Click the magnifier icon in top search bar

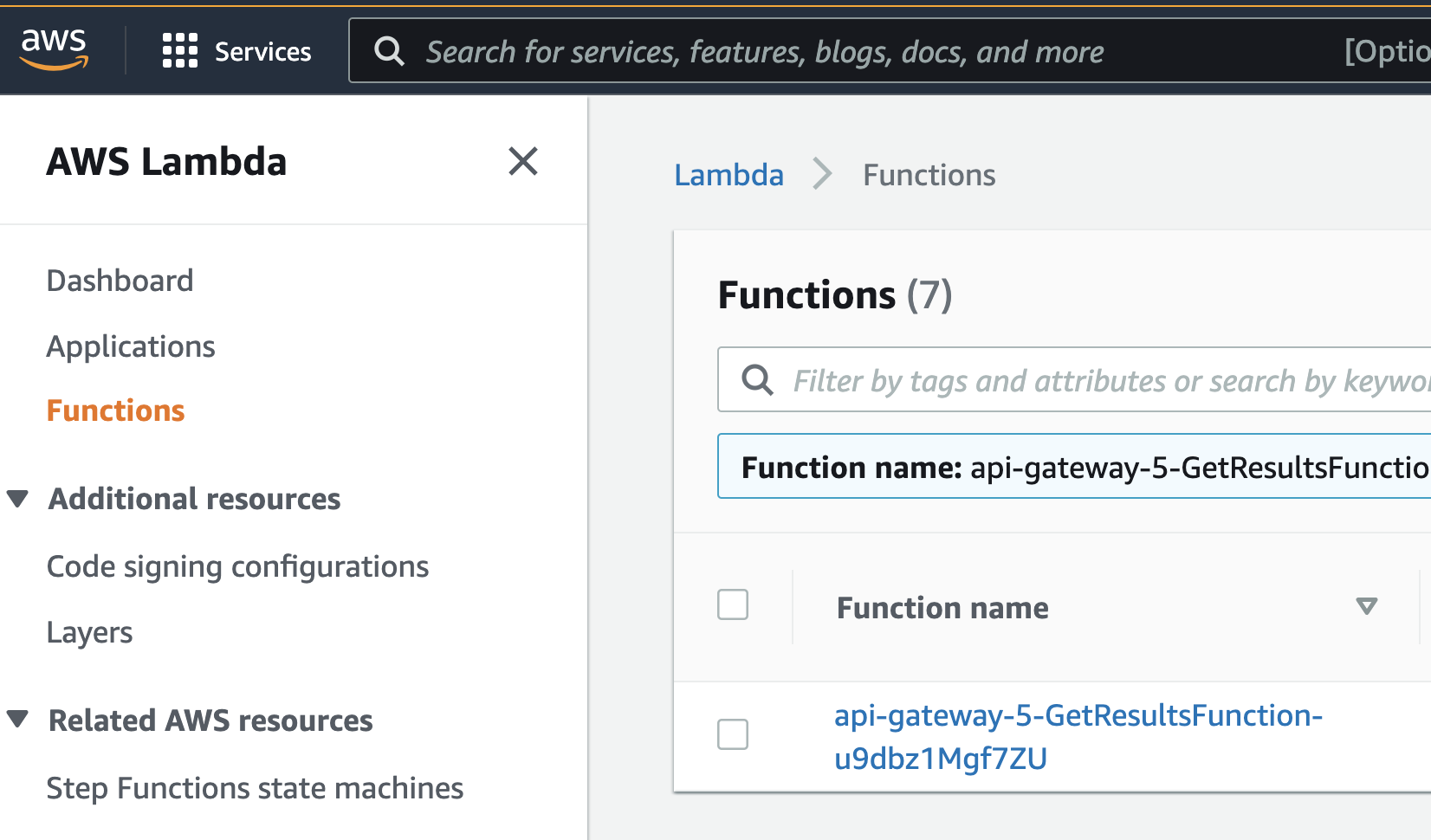point(389,52)
